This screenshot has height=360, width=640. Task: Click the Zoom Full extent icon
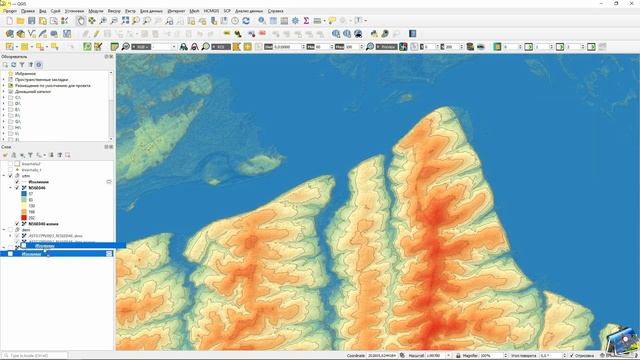tap(125, 20)
